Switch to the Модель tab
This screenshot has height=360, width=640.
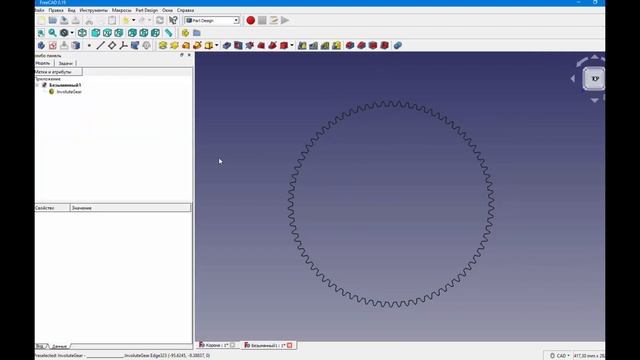pyautogui.click(x=44, y=63)
